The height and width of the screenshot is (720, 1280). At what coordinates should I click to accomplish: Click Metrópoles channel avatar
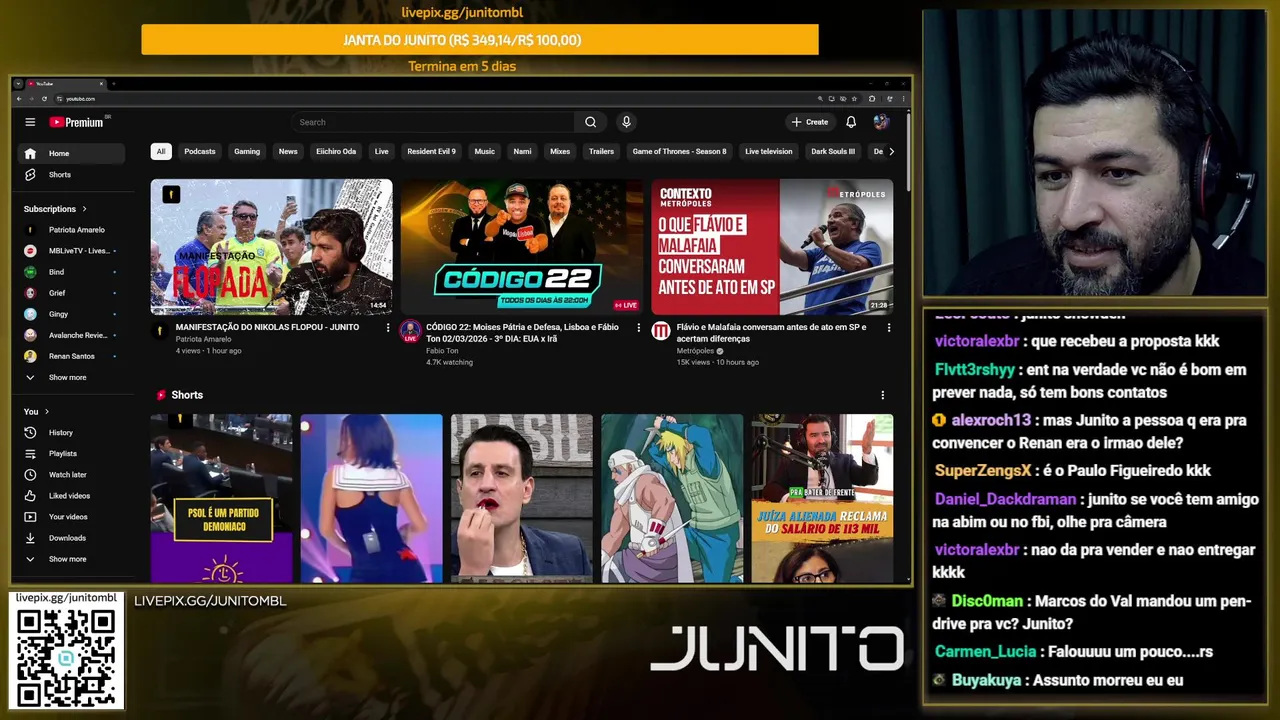click(661, 331)
